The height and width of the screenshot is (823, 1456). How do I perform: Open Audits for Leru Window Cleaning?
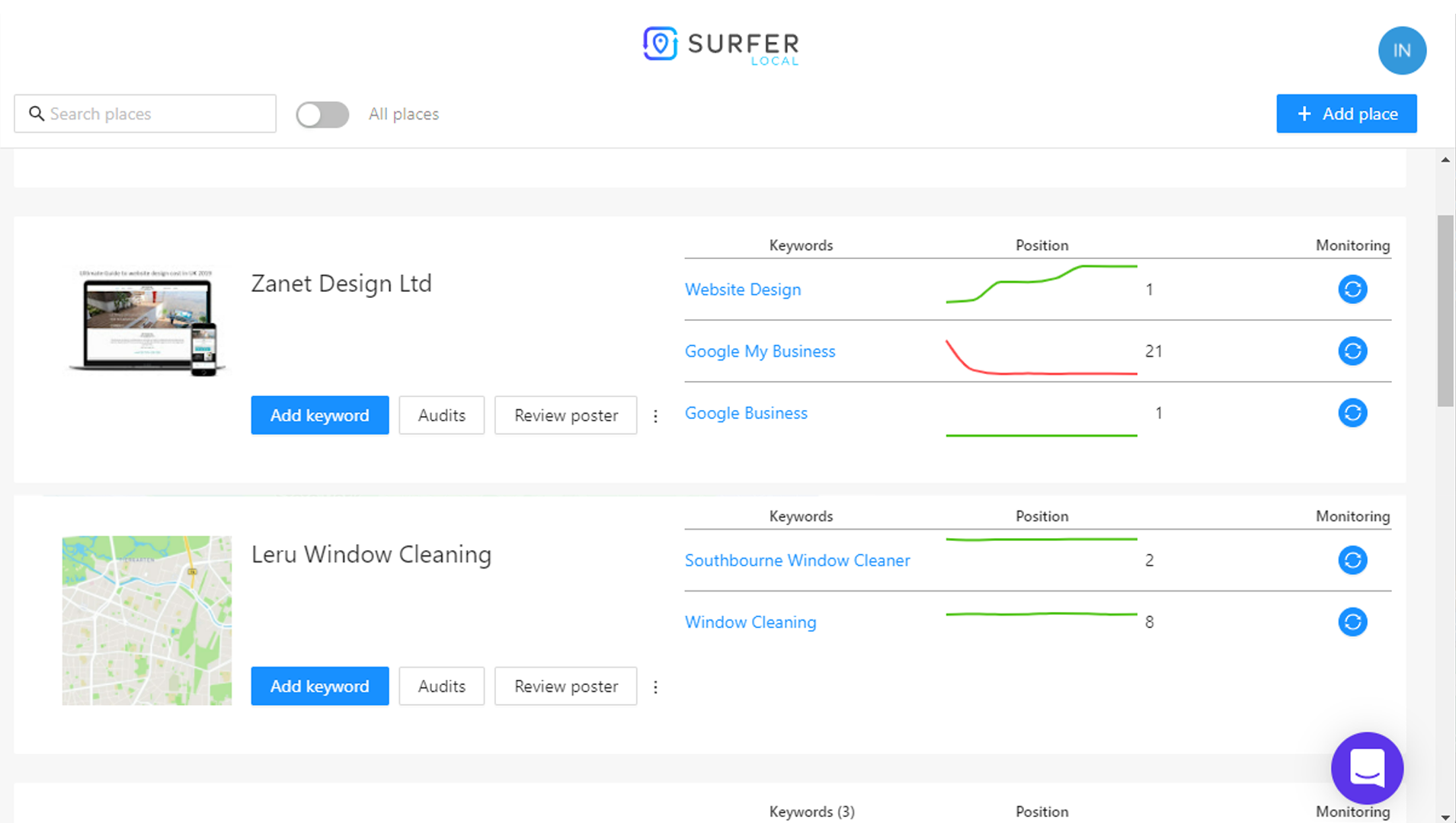441,686
